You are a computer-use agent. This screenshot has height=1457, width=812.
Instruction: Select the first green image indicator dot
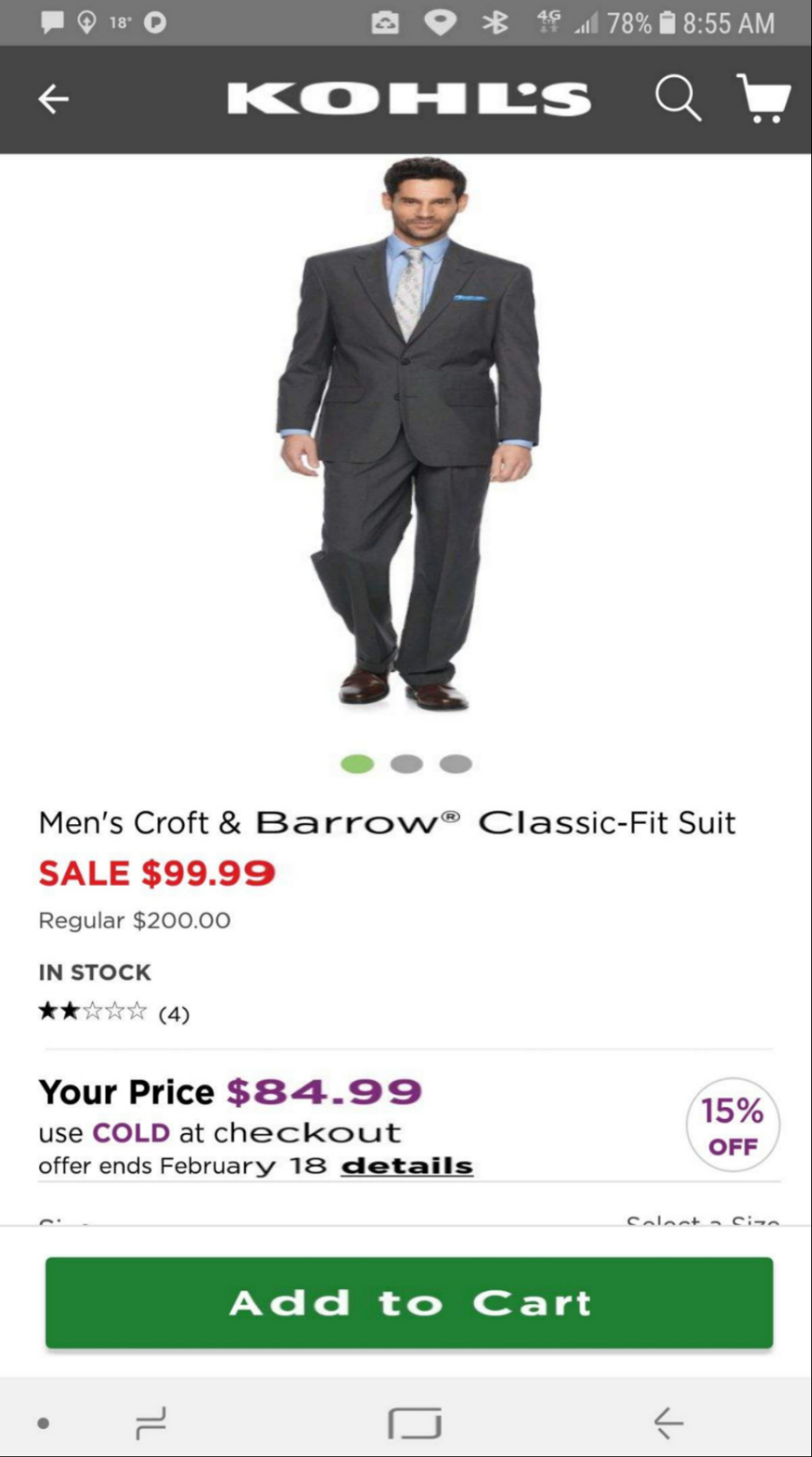357,764
